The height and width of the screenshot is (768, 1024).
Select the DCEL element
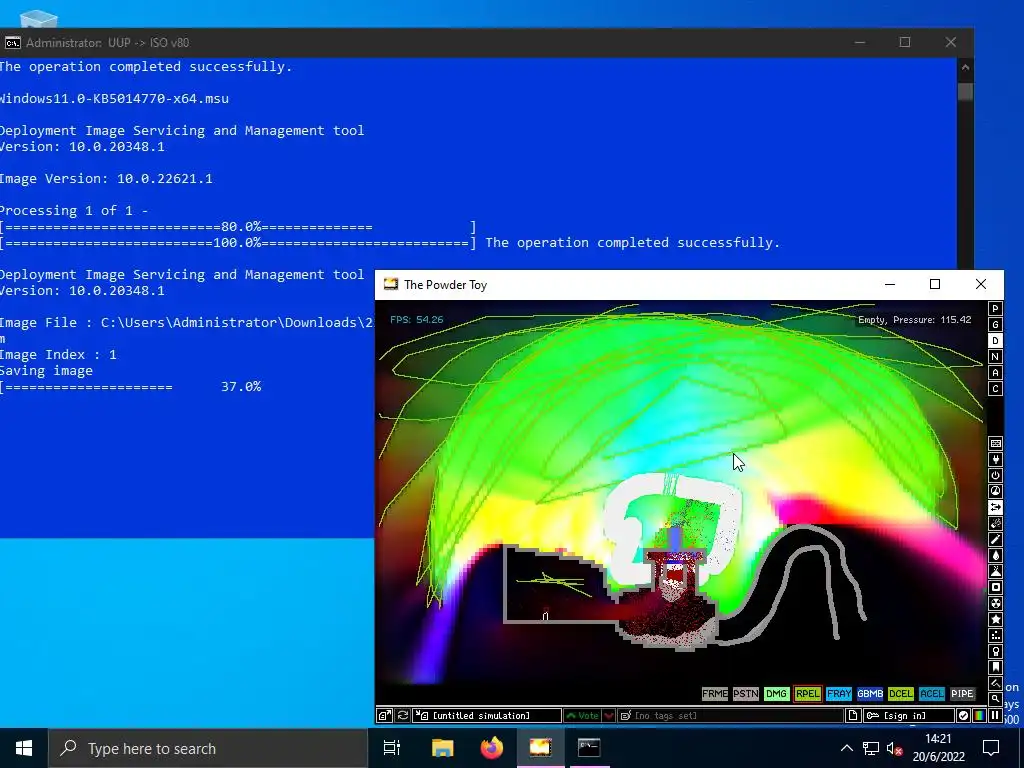click(x=901, y=694)
